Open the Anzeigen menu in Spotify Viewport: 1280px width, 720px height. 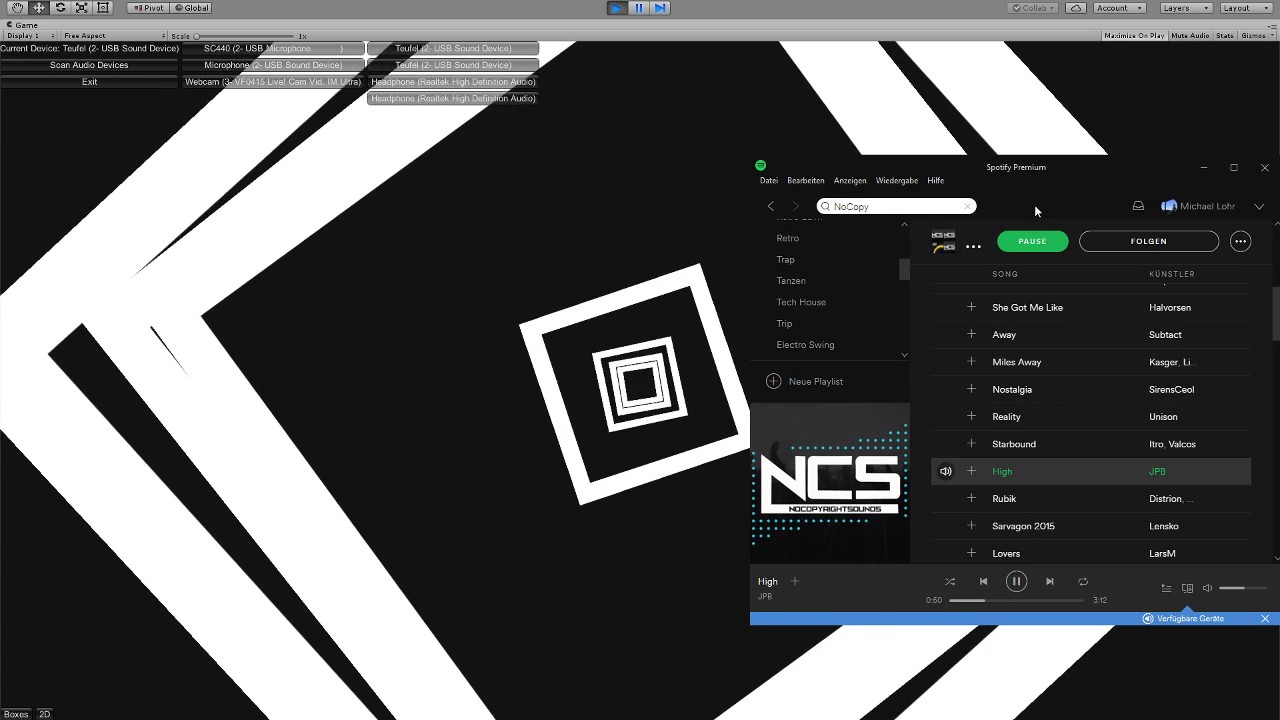[850, 181]
